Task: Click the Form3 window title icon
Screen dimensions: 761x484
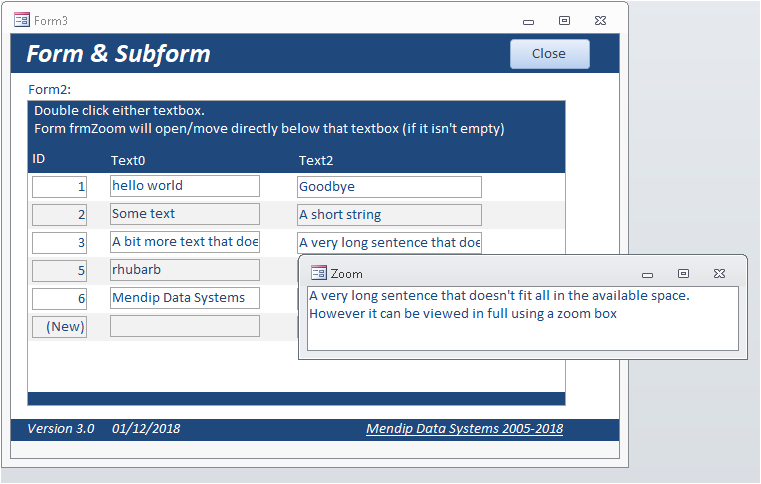Action: pyautogui.click(x=21, y=20)
